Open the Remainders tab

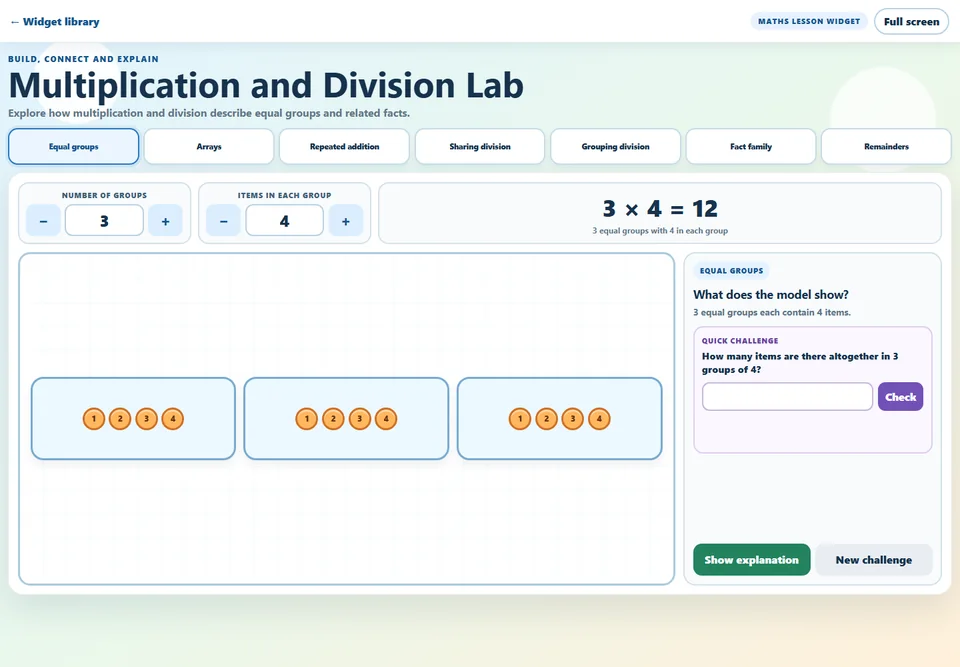point(886,146)
